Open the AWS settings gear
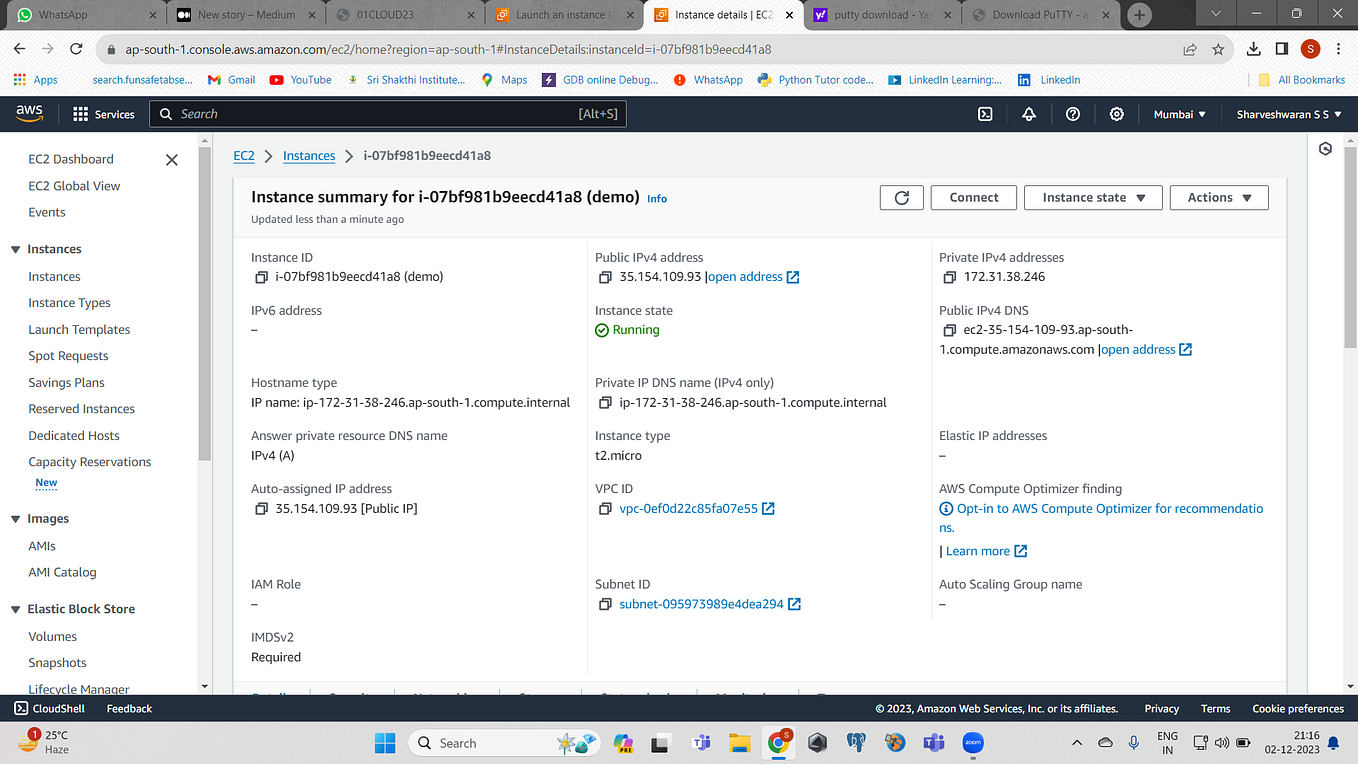Image resolution: width=1358 pixels, height=764 pixels. click(x=1116, y=114)
